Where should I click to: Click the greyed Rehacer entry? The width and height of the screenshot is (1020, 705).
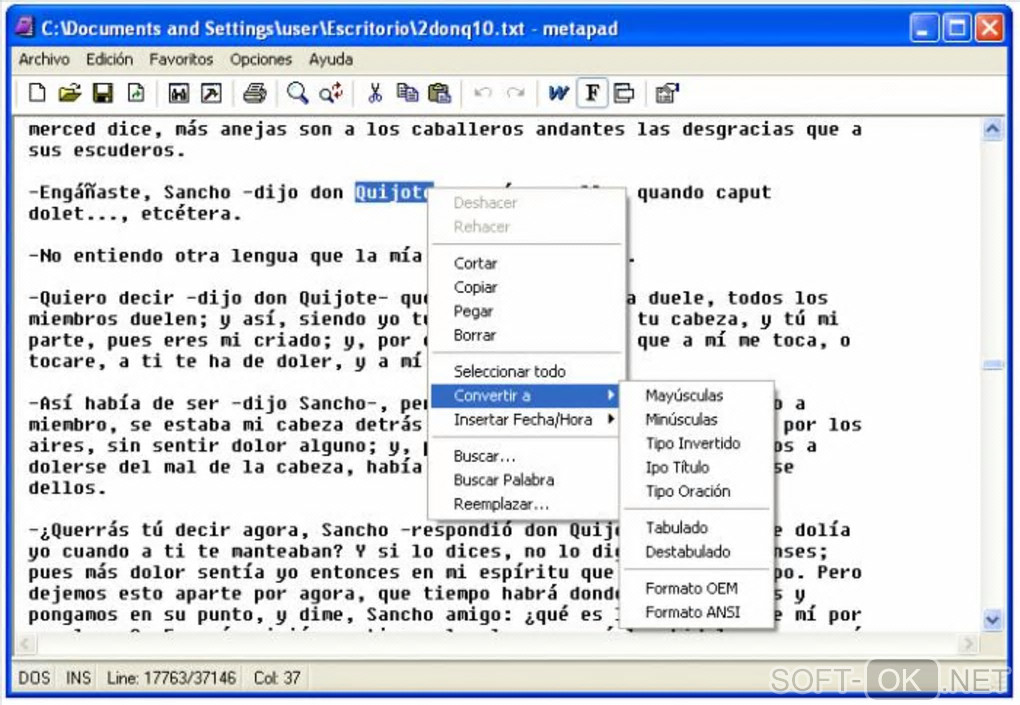(x=526, y=227)
